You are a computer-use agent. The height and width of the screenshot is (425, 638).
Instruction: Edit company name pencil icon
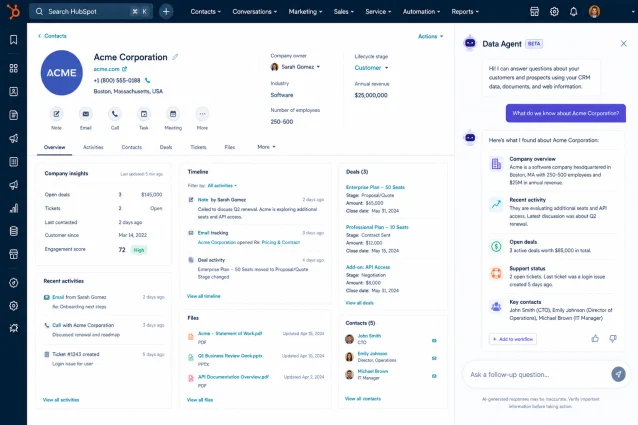(175, 57)
